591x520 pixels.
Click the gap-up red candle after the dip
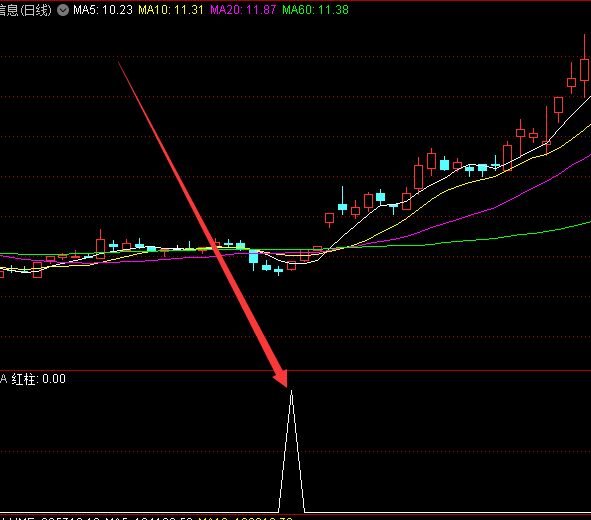point(329,218)
